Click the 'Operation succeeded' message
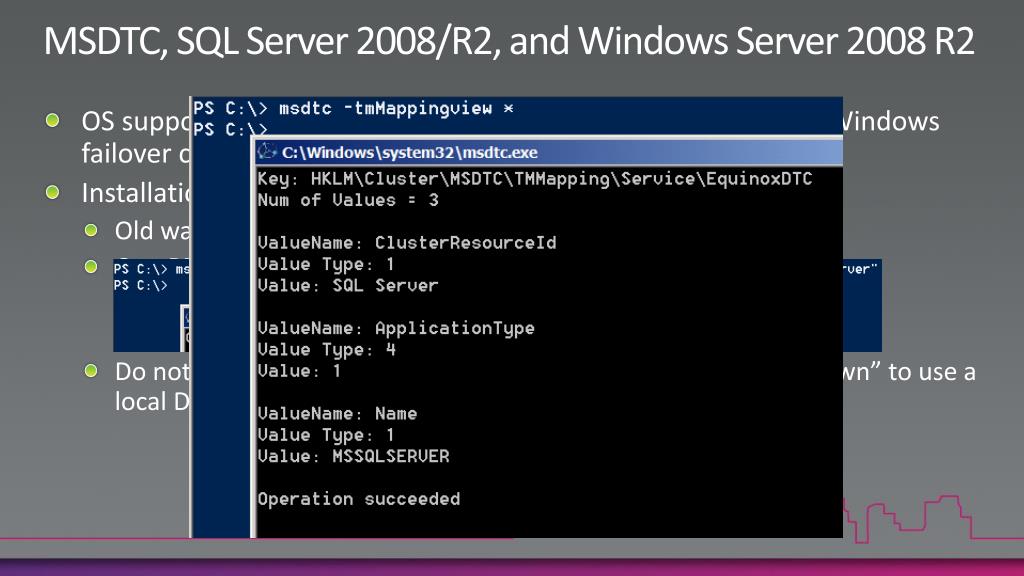 359,499
